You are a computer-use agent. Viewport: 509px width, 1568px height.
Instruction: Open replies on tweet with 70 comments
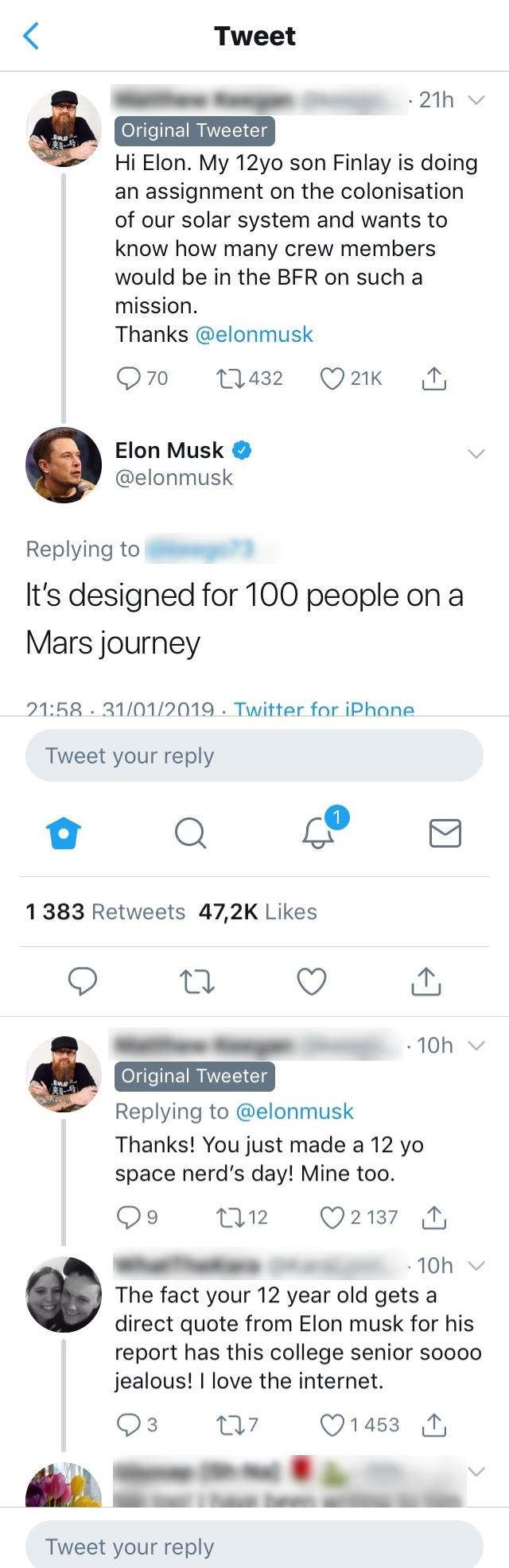(128, 378)
